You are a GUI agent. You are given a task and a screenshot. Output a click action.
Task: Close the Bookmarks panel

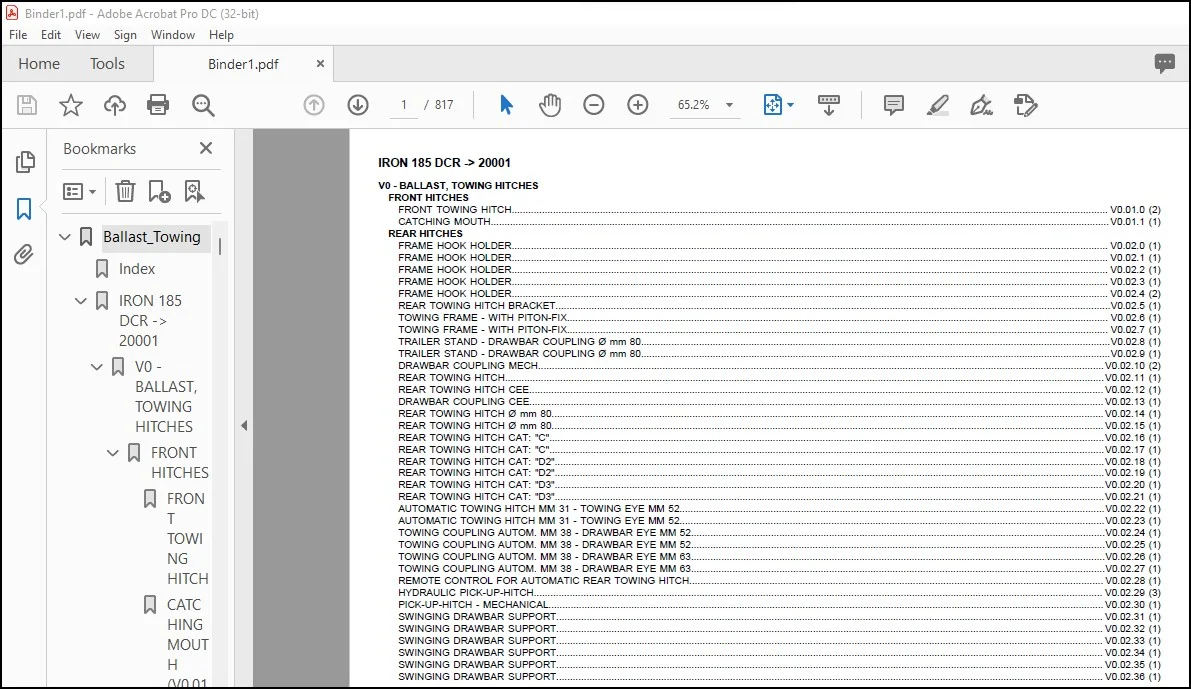point(206,148)
